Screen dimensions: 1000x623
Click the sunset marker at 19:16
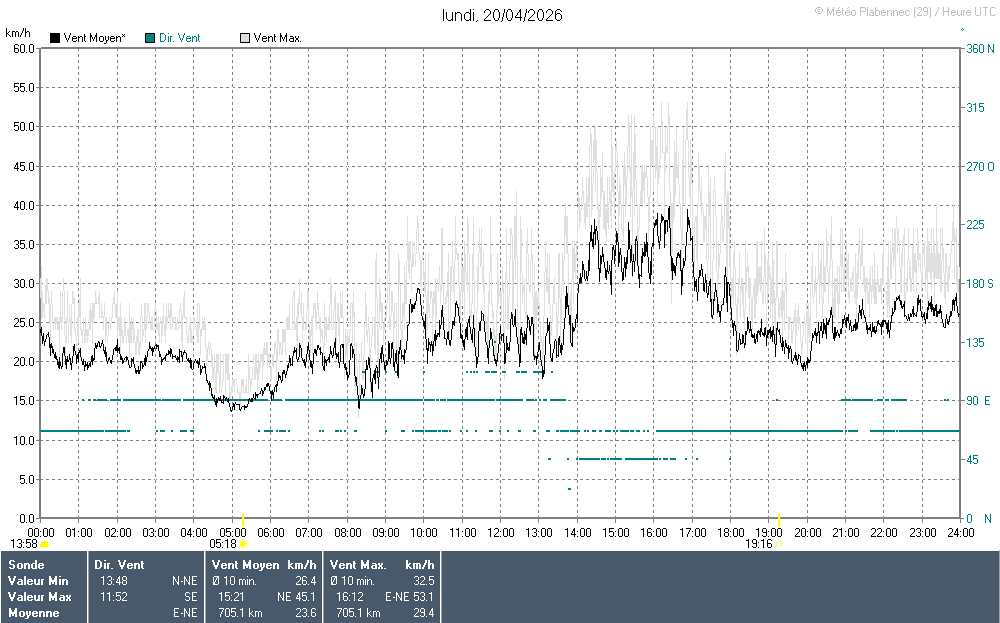point(778,544)
